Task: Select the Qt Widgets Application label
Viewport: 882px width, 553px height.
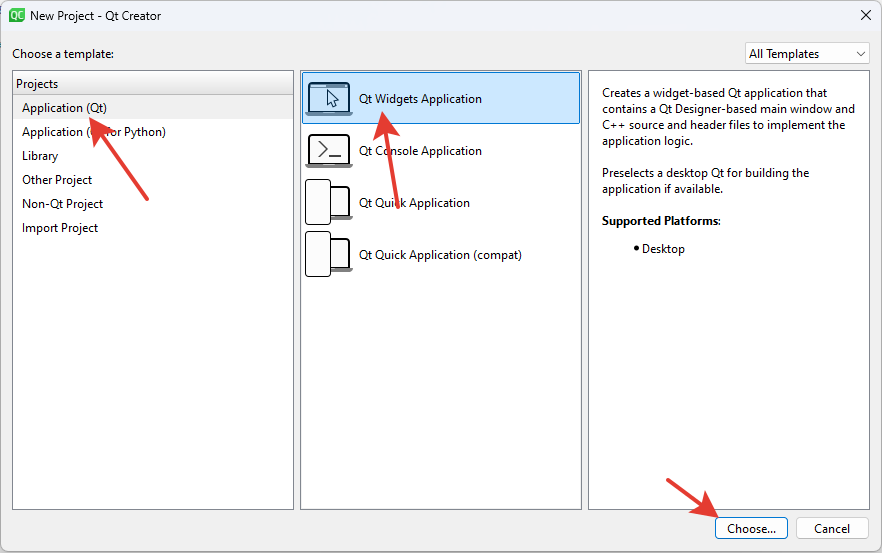Action: (x=420, y=98)
